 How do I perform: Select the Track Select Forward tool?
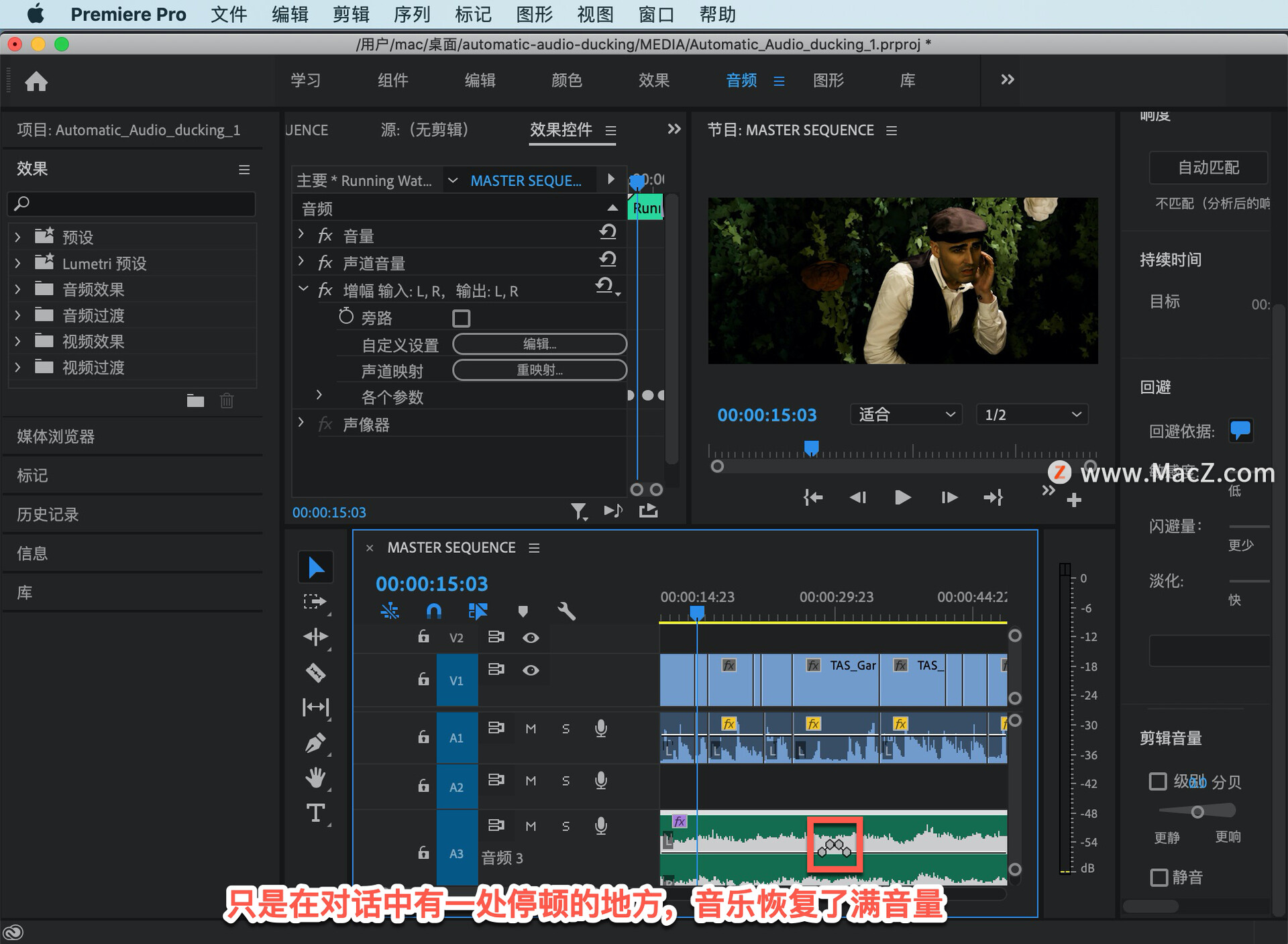pos(314,602)
